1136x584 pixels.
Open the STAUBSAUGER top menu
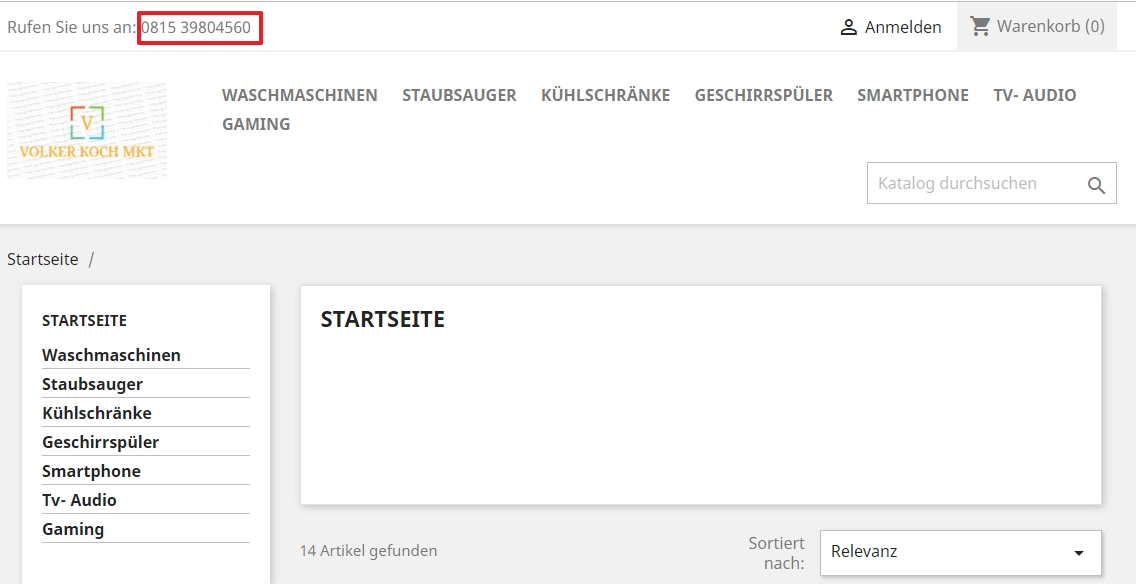459,96
